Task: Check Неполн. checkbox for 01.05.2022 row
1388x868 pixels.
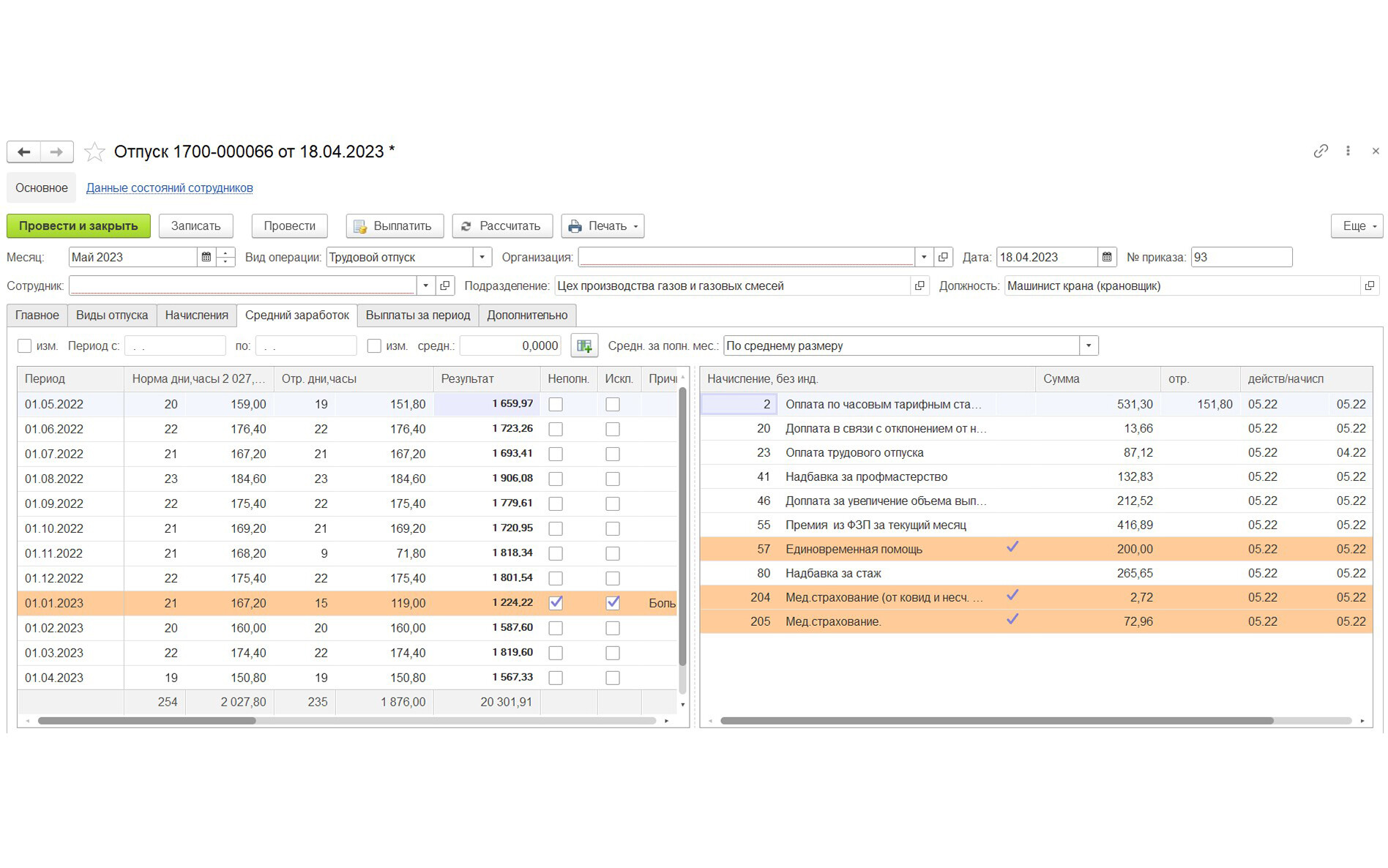Action: click(x=556, y=405)
